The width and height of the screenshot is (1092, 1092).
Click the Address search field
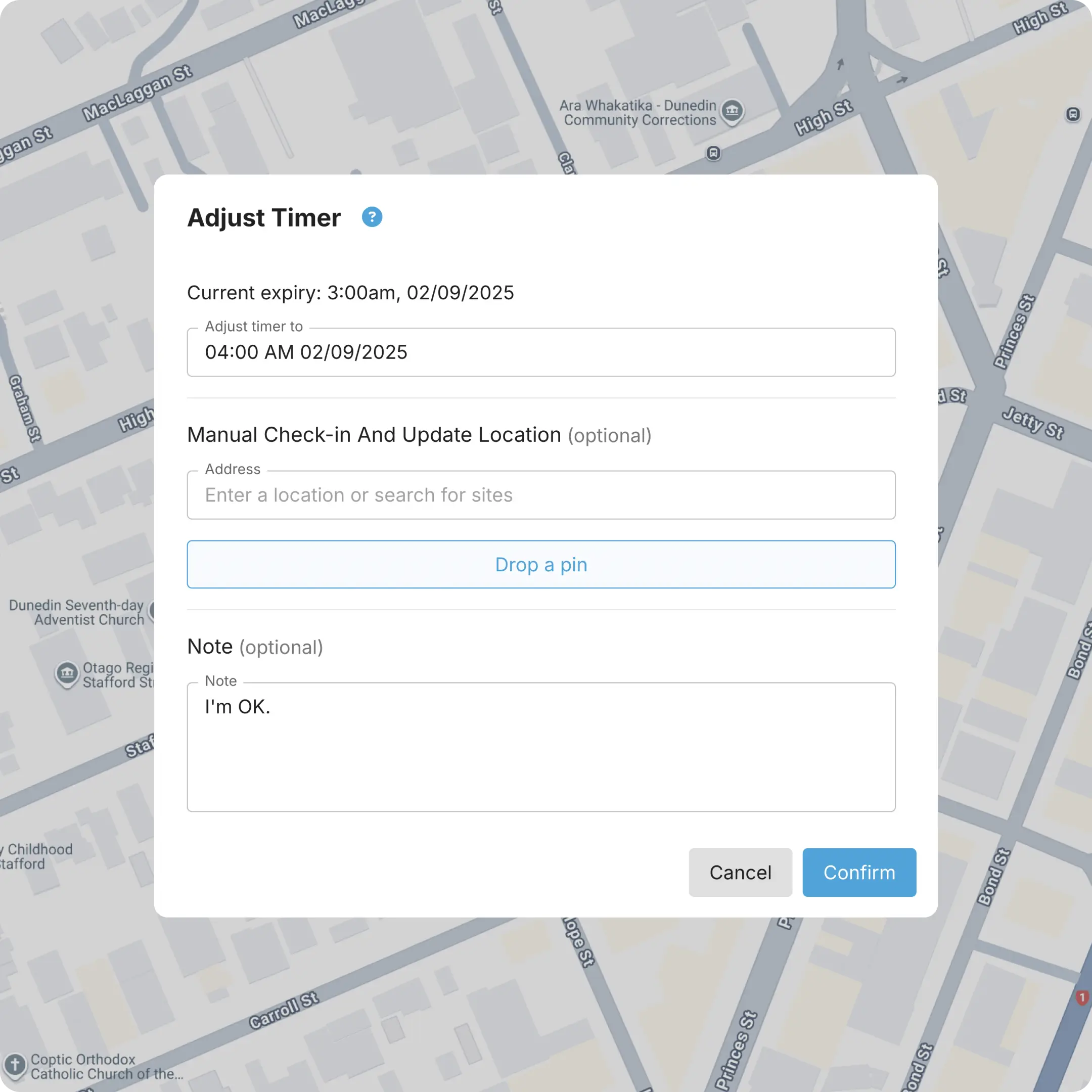click(x=540, y=495)
